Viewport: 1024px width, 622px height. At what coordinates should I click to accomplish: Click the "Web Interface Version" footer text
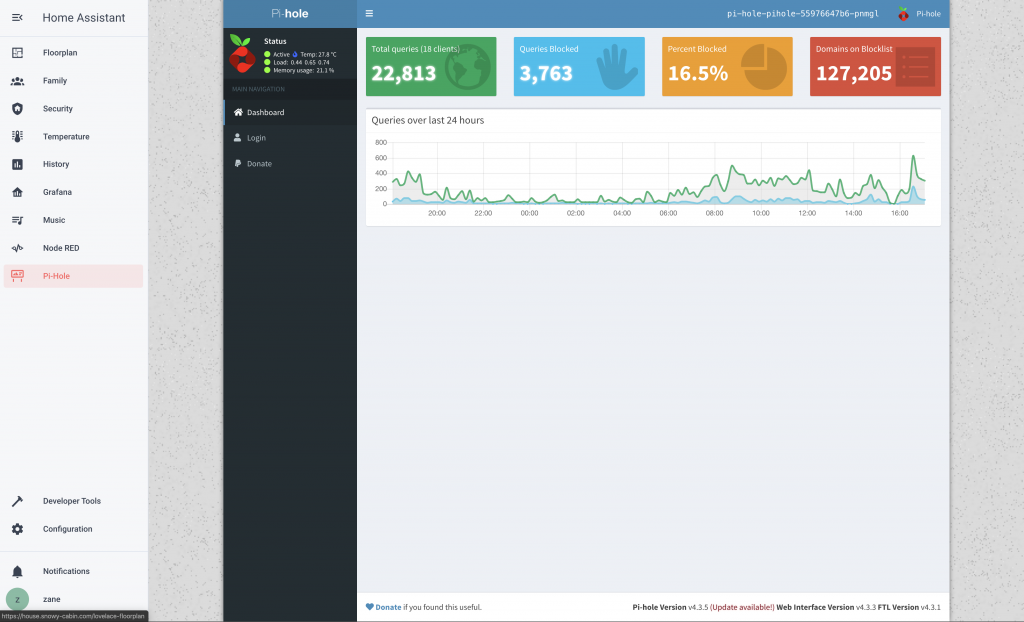point(815,608)
